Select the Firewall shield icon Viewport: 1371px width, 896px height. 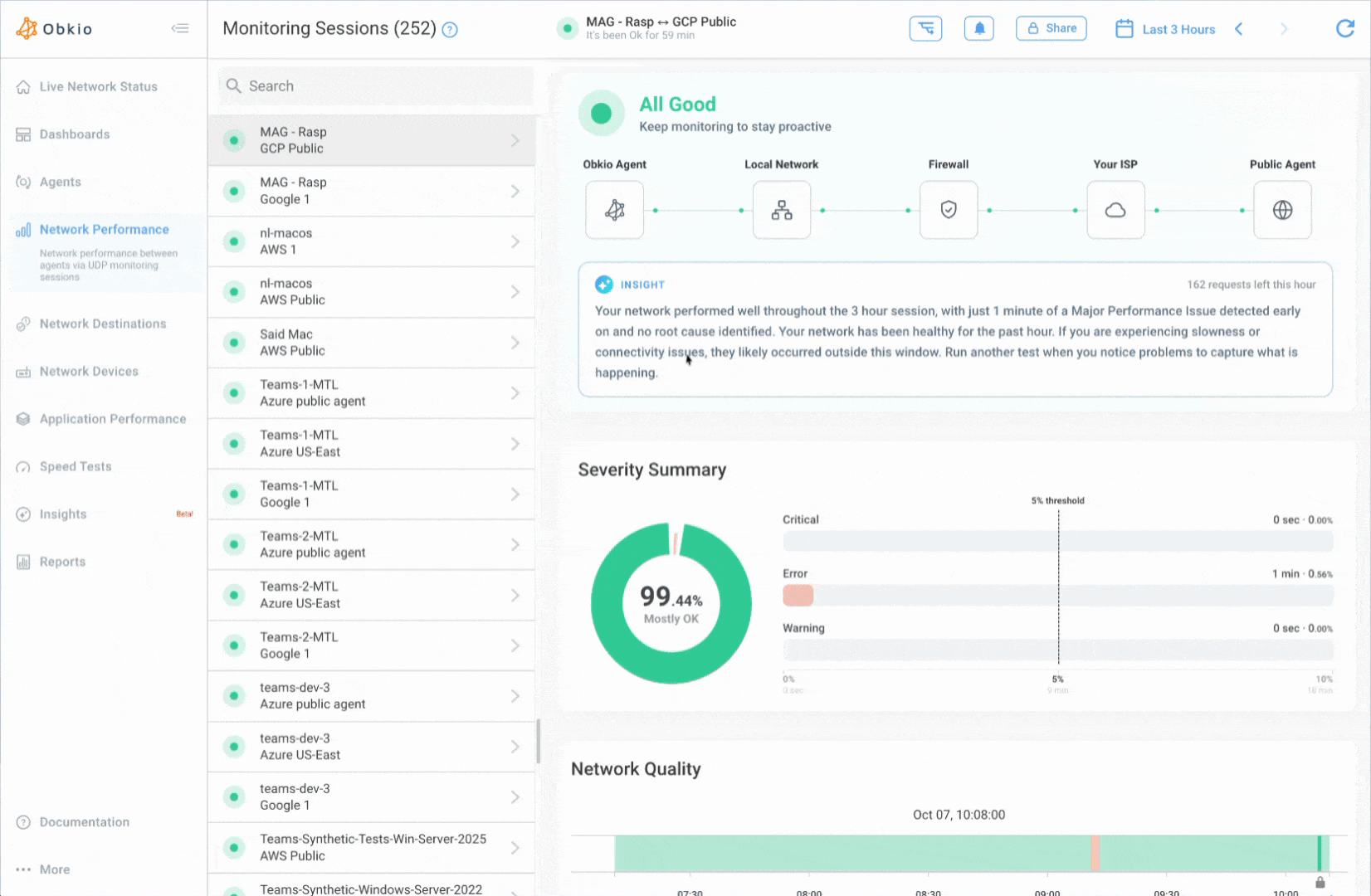tap(949, 210)
